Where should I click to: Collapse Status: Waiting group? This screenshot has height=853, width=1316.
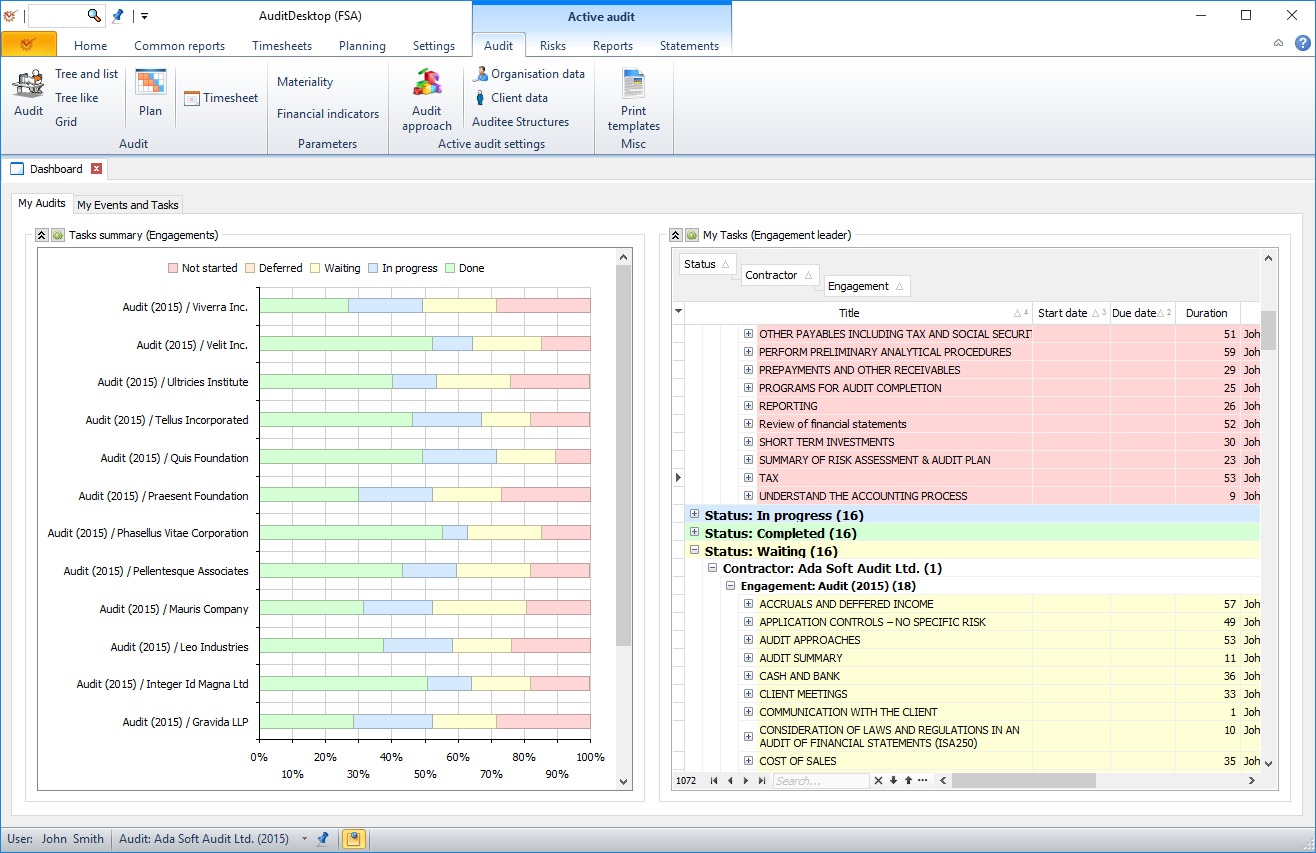tap(694, 550)
